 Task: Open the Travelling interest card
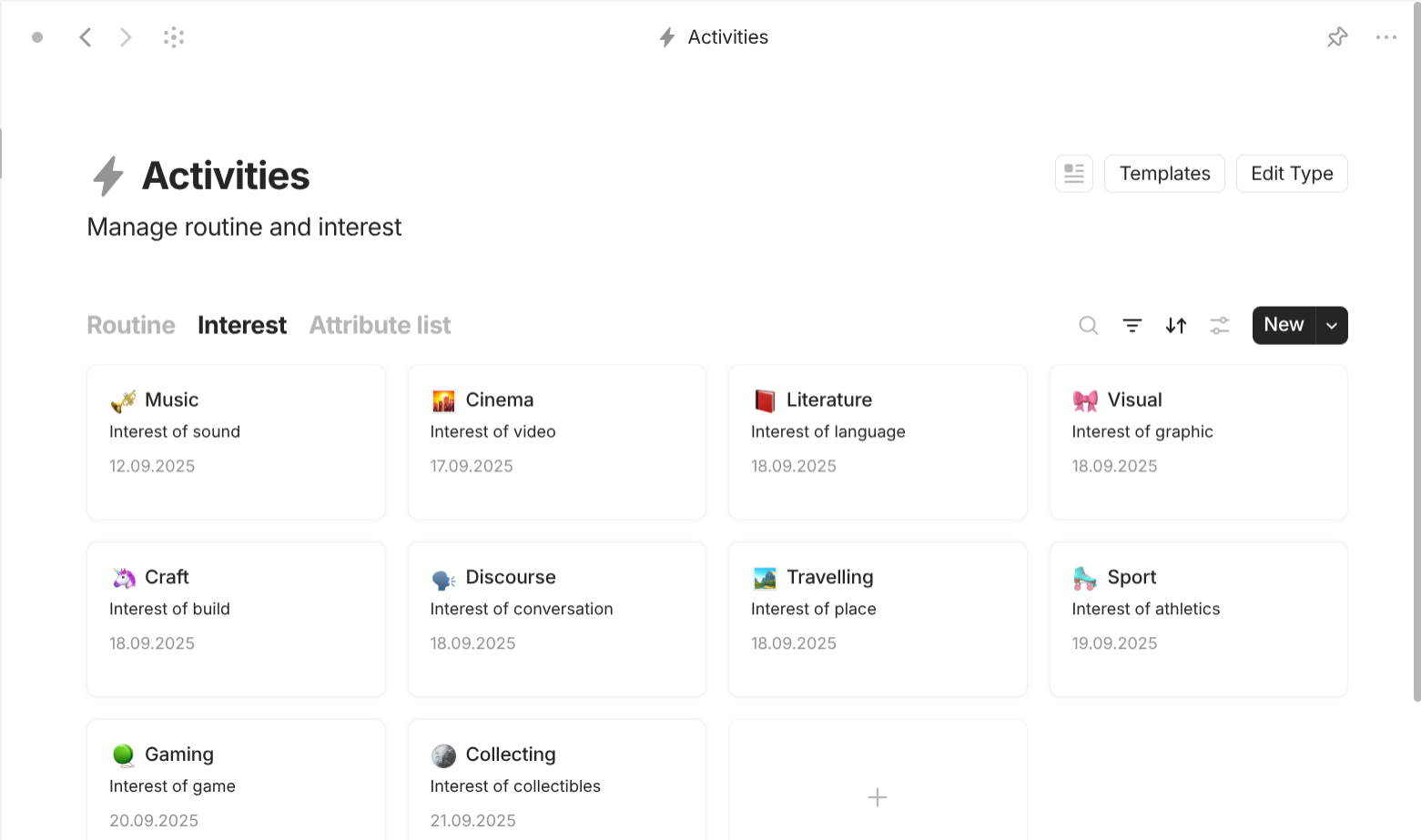pyautogui.click(x=877, y=619)
